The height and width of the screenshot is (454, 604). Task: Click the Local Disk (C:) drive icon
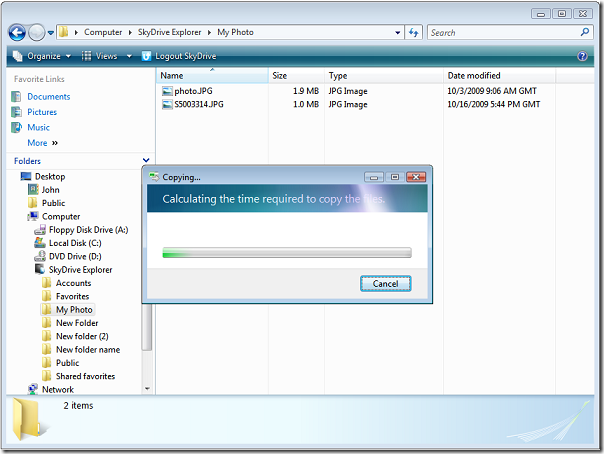(40, 243)
